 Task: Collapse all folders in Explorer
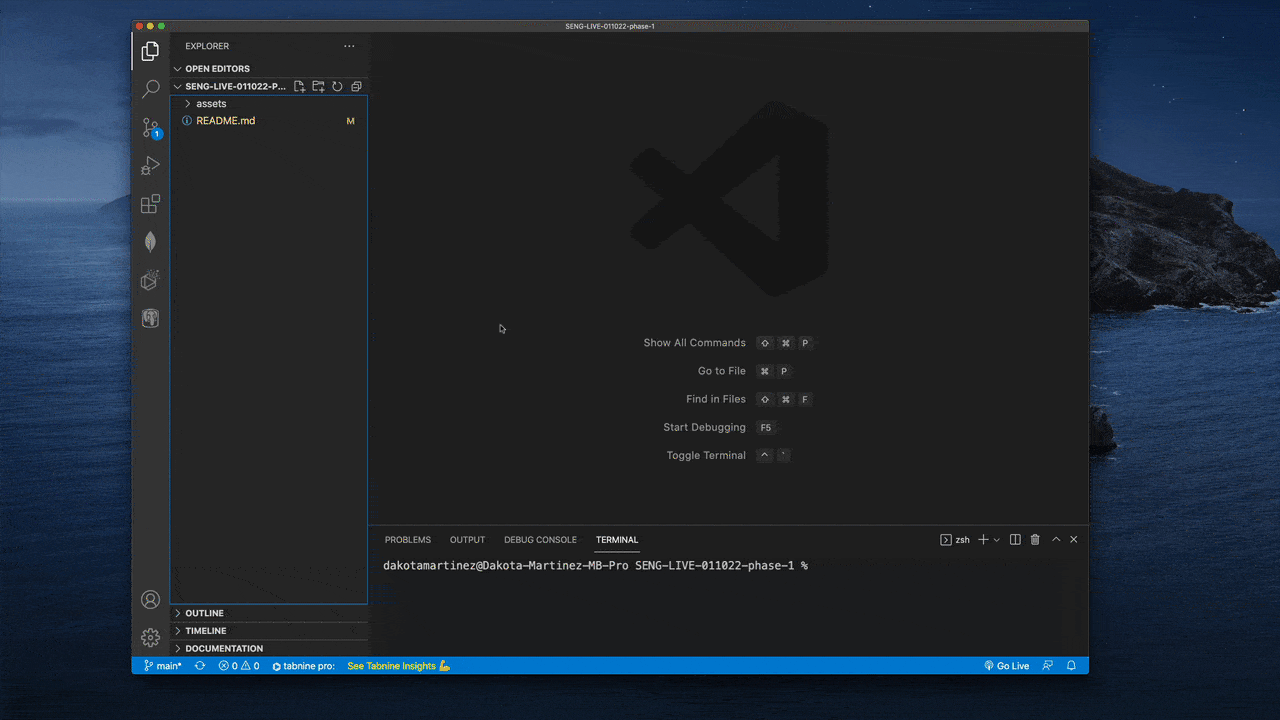pos(356,86)
